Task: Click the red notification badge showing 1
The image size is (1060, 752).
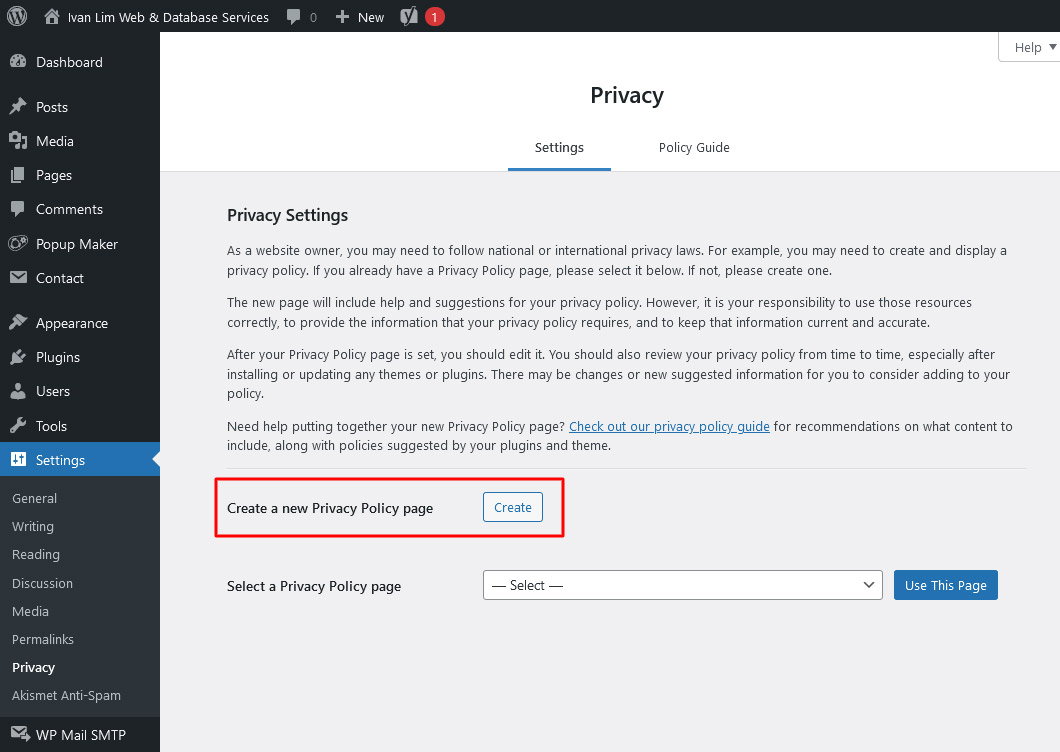Action: pos(435,17)
